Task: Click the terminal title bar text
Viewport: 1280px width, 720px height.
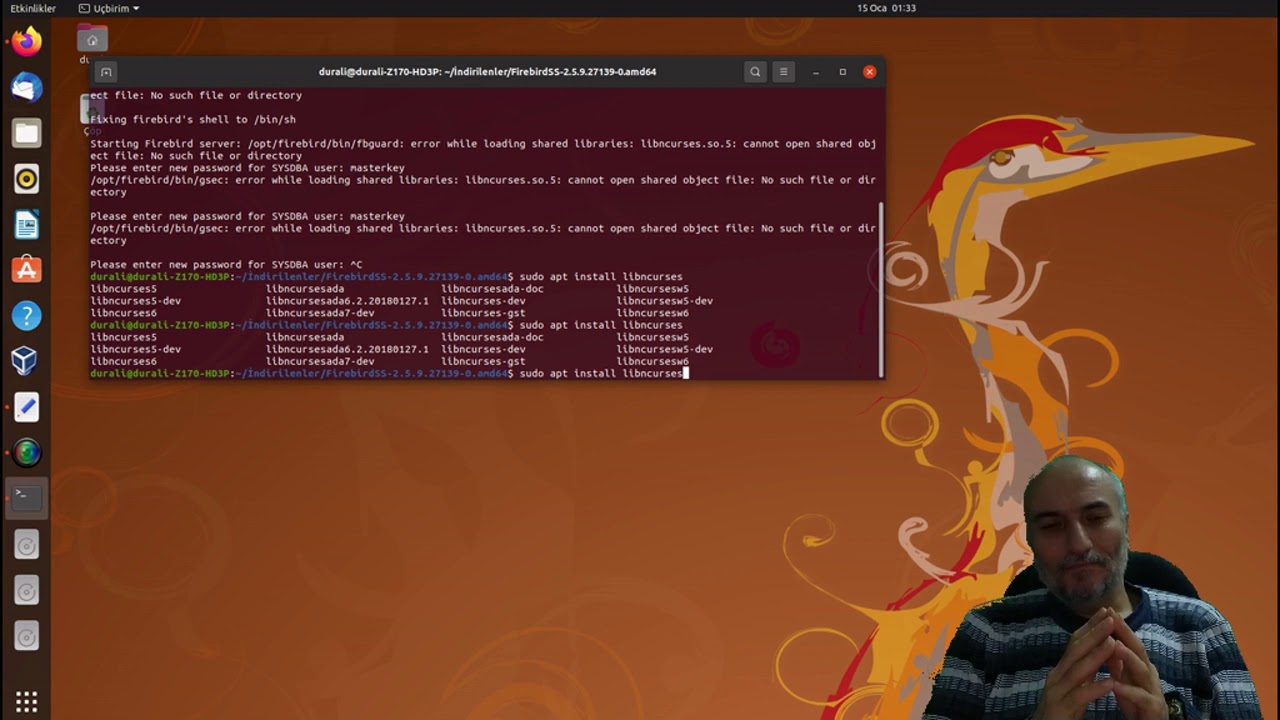Action: (x=487, y=72)
